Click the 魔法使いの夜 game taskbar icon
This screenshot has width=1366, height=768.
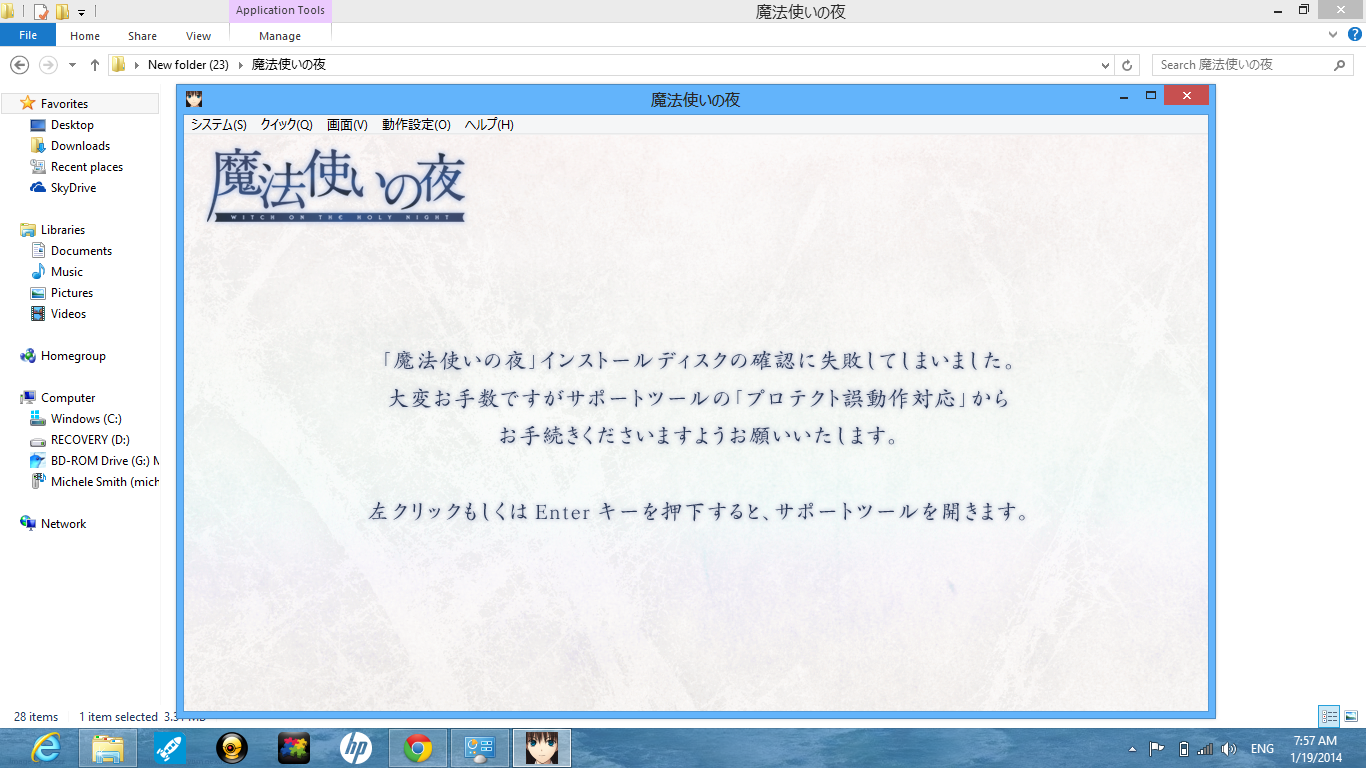click(x=542, y=748)
